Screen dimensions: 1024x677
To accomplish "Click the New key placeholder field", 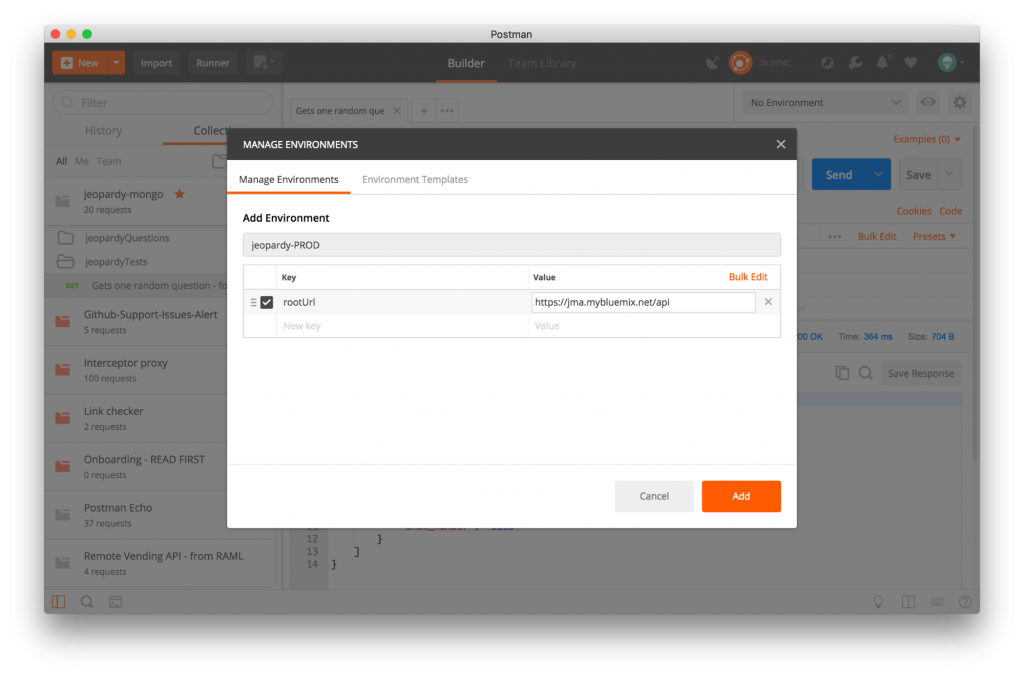I will point(402,326).
